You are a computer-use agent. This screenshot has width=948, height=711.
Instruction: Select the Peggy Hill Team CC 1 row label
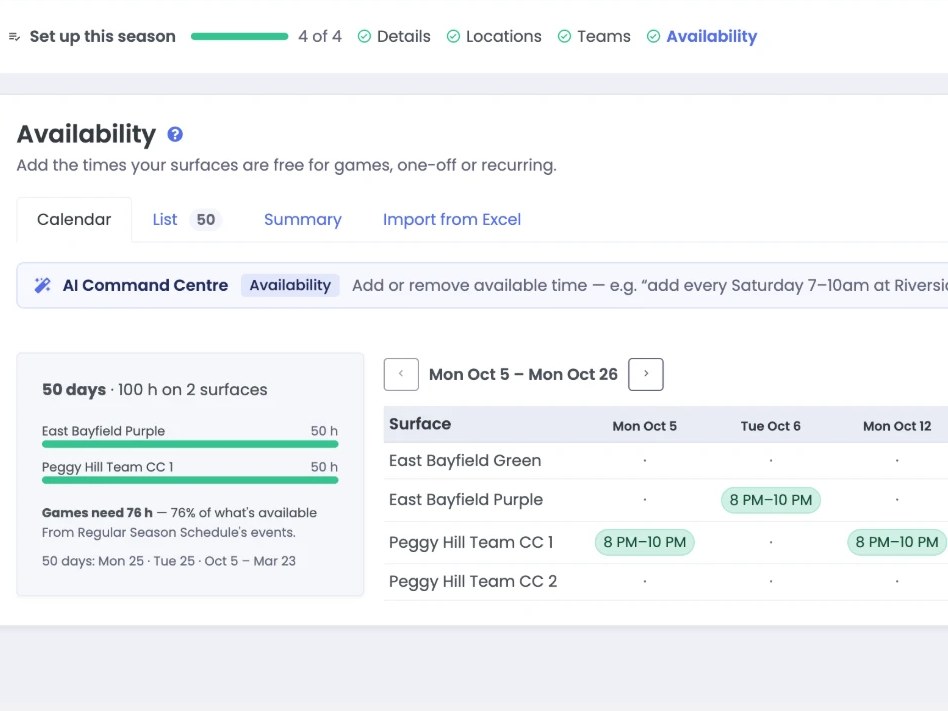coord(471,542)
